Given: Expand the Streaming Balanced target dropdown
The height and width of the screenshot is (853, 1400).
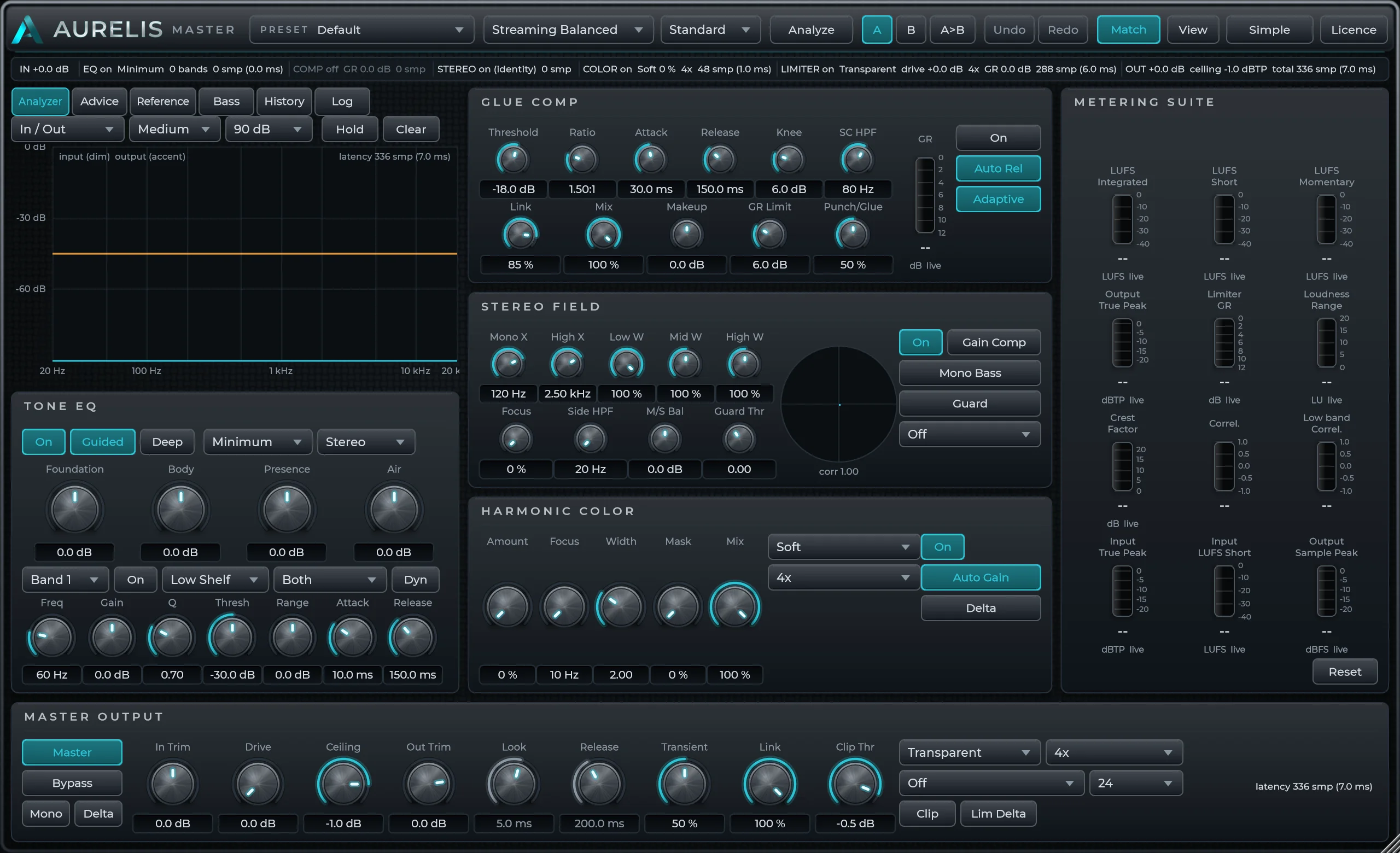Looking at the screenshot, I should [x=568, y=30].
